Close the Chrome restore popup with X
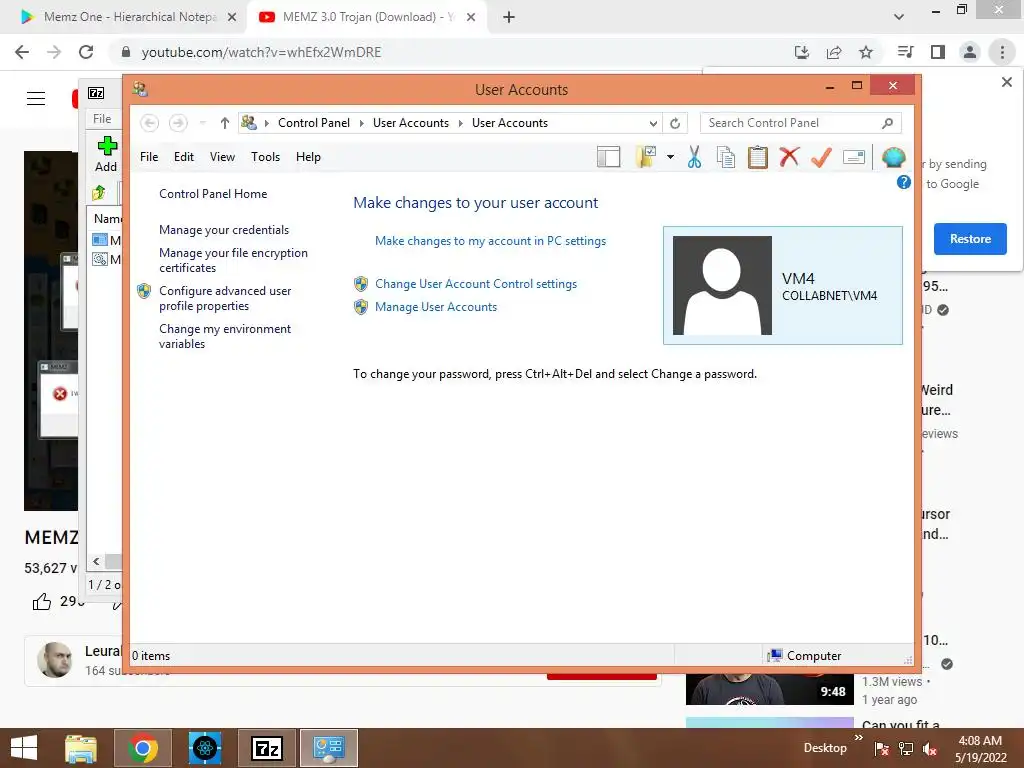Screen dimensions: 1024x768 tap(1006, 82)
